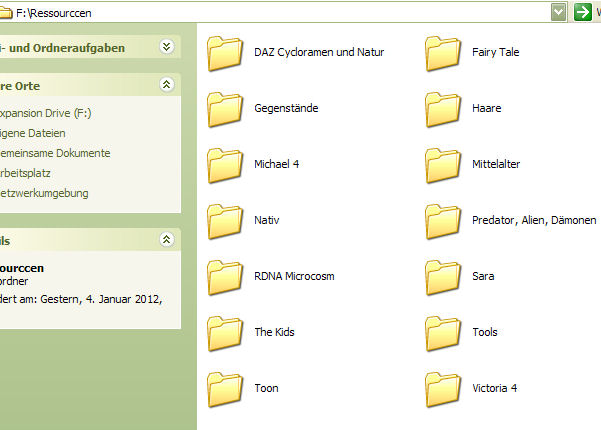This screenshot has height=430, width=601.
Task: Click the Tools folder icon
Action: point(443,333)
